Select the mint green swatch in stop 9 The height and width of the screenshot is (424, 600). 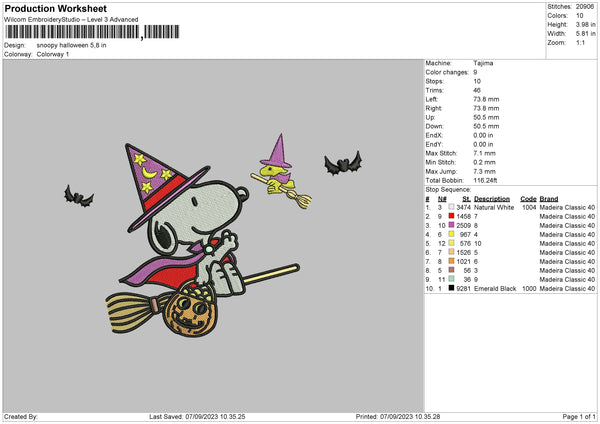click(451, 279)
